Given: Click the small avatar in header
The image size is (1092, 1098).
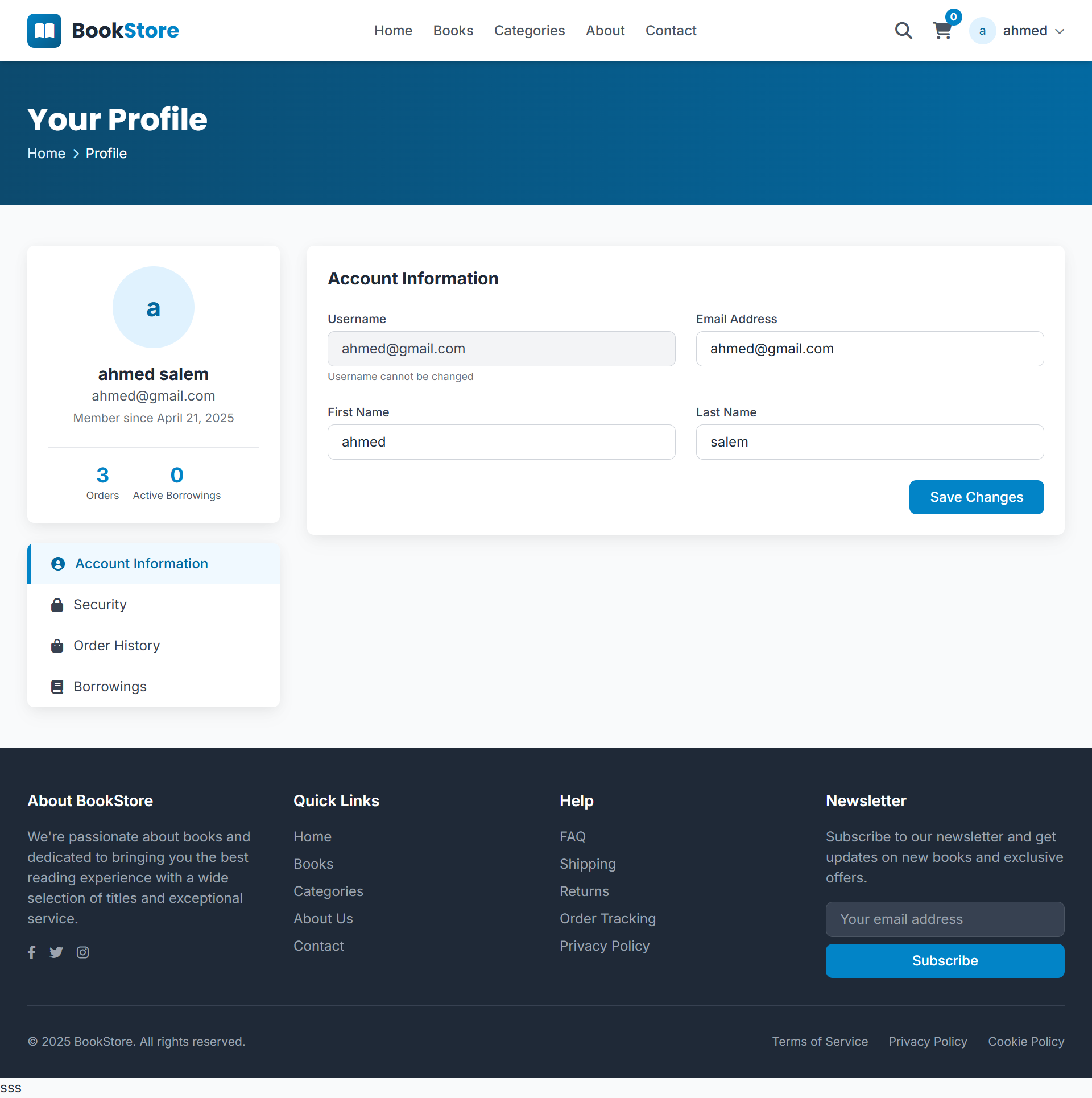Looking at the screenshot, I should 982,31.
